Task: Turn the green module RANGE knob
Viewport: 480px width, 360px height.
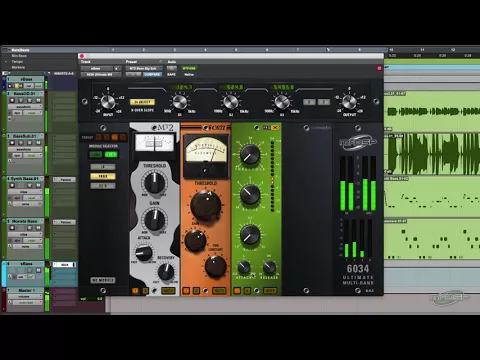Action: coord(250,195)
